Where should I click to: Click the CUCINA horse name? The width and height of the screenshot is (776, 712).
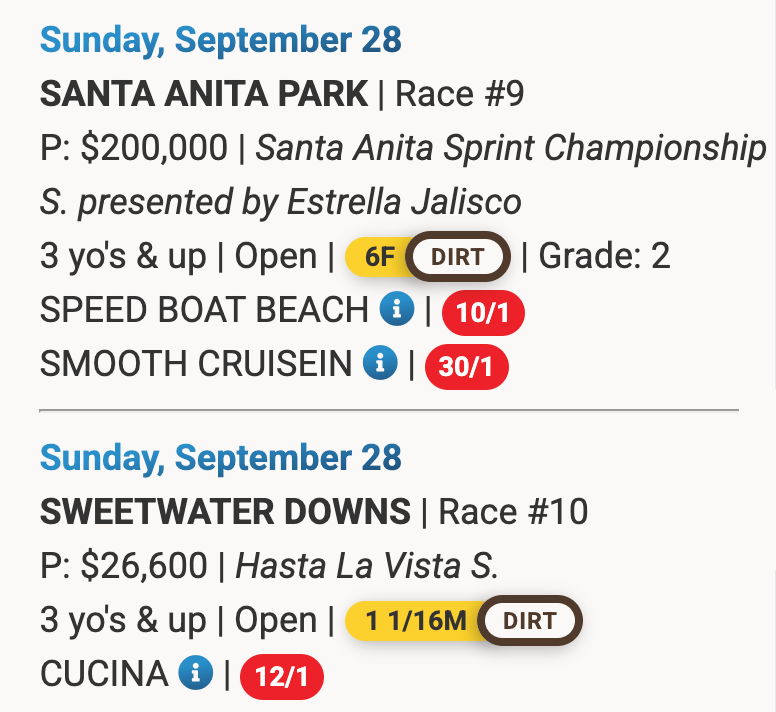[104, 675]
